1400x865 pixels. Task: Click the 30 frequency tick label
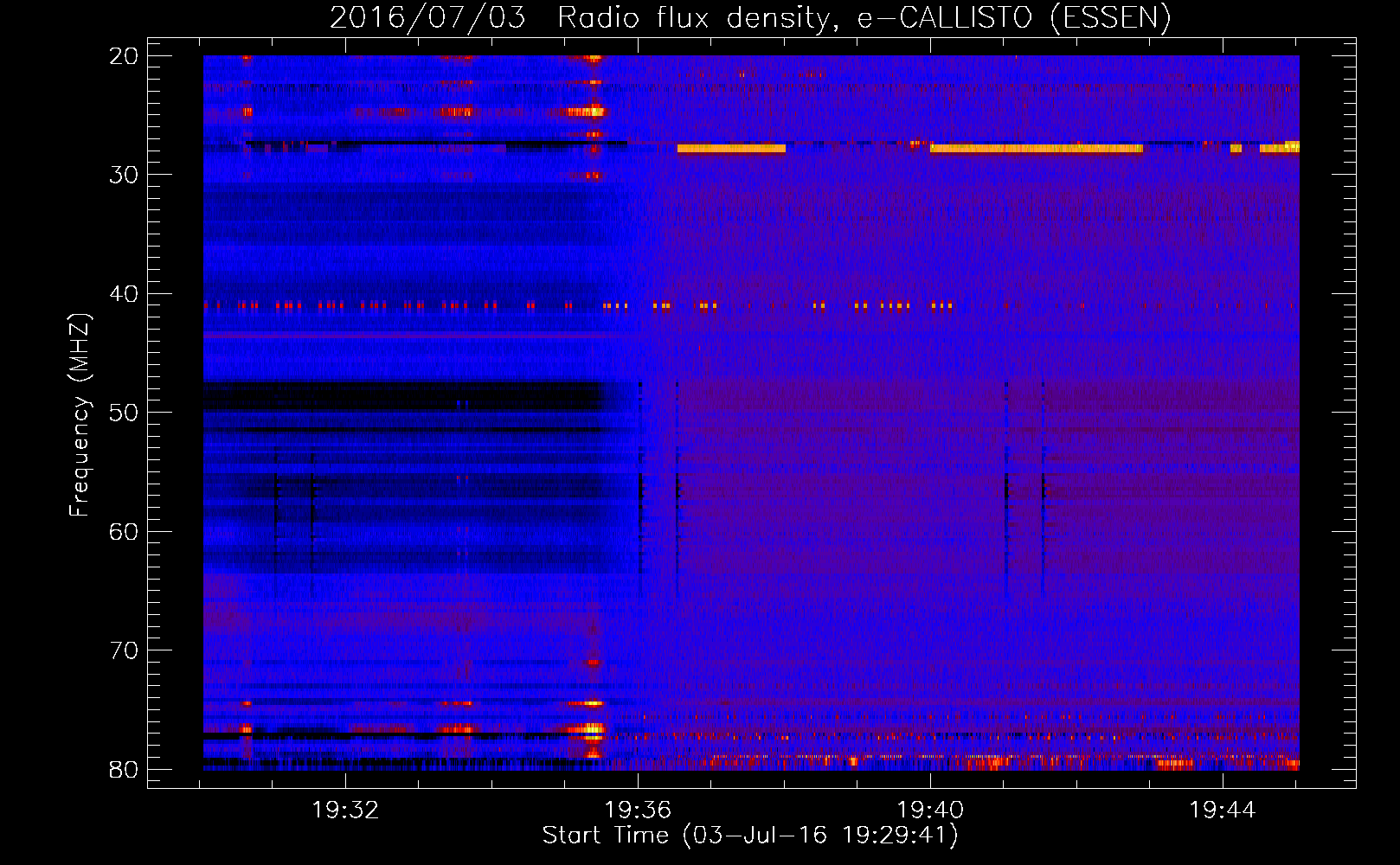point(124,175)
